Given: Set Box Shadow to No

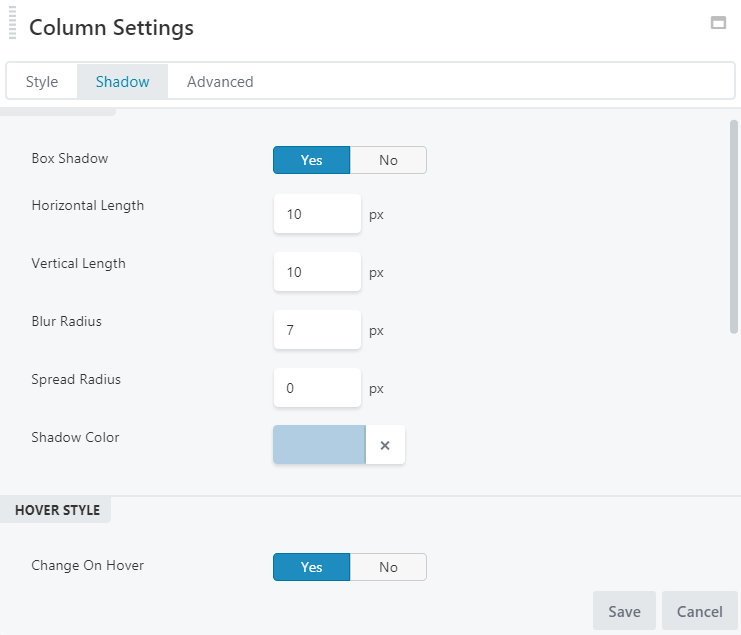Looking at the screenshot, I should [x=388, y=160].
